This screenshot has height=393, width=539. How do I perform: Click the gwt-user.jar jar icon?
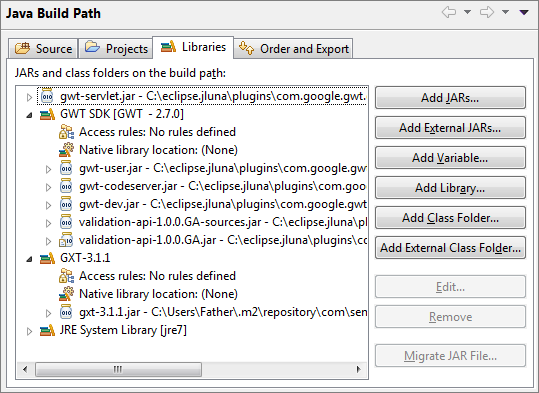(66, 168)
